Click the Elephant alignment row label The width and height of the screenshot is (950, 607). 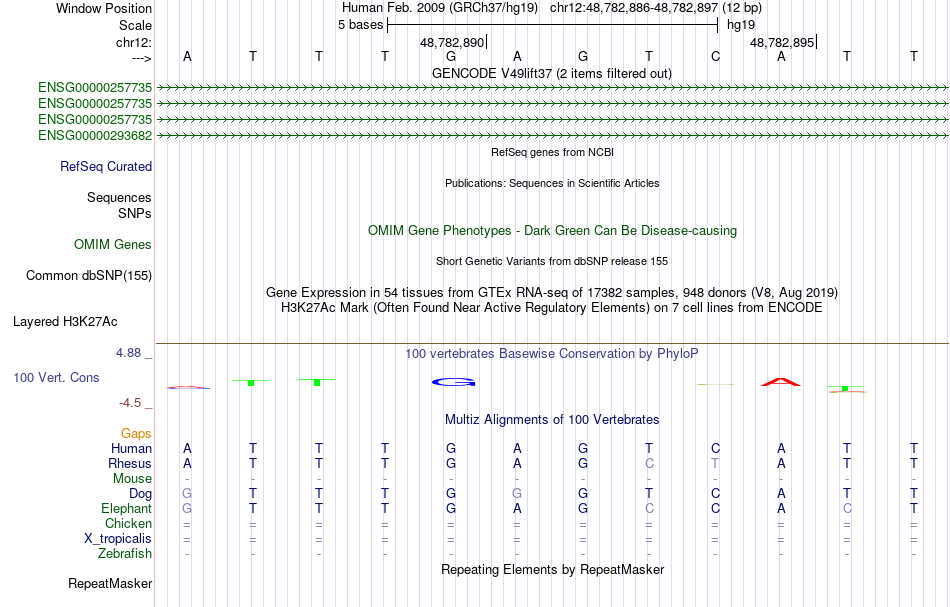click(x=126, y=509)
